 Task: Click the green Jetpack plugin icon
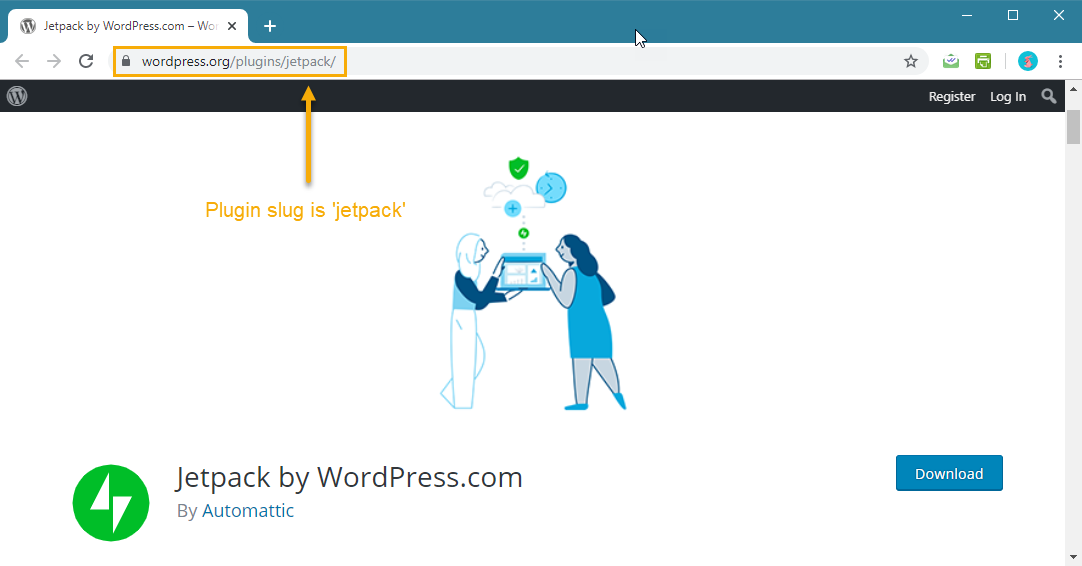tap(111, 502)
